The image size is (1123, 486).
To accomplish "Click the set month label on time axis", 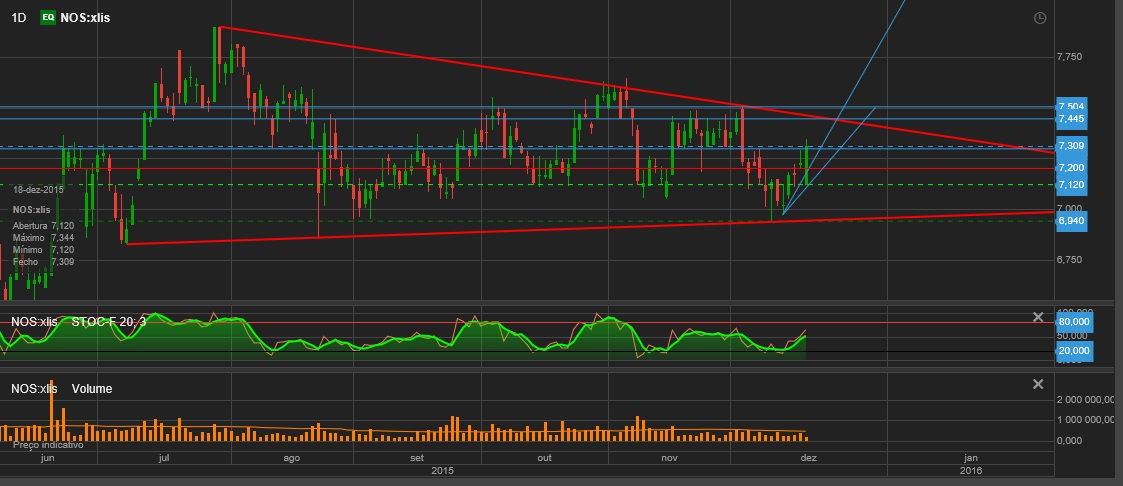I will [x=417, y=458].
